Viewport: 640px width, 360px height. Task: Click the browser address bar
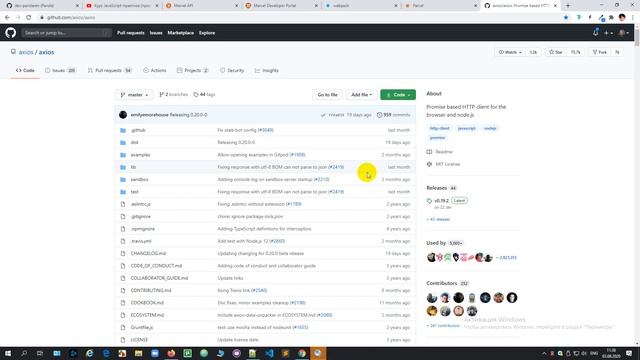pyautogui.click(x=300, y=18)
